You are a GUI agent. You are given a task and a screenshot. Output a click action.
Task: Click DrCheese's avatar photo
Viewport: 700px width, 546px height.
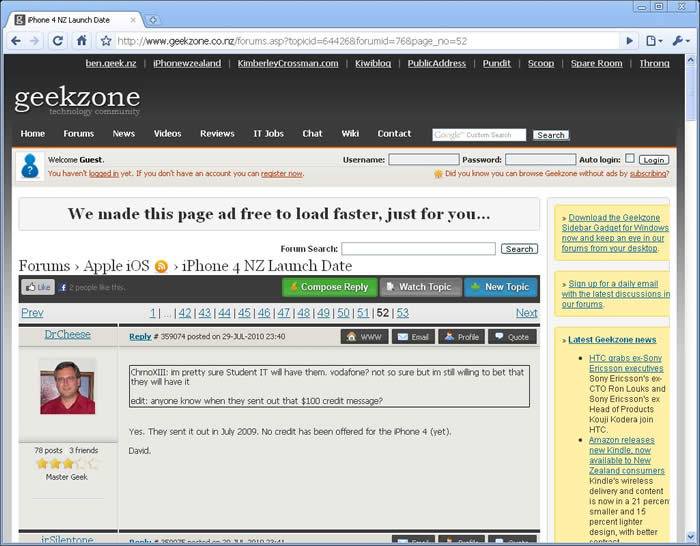tap(67, 387)
